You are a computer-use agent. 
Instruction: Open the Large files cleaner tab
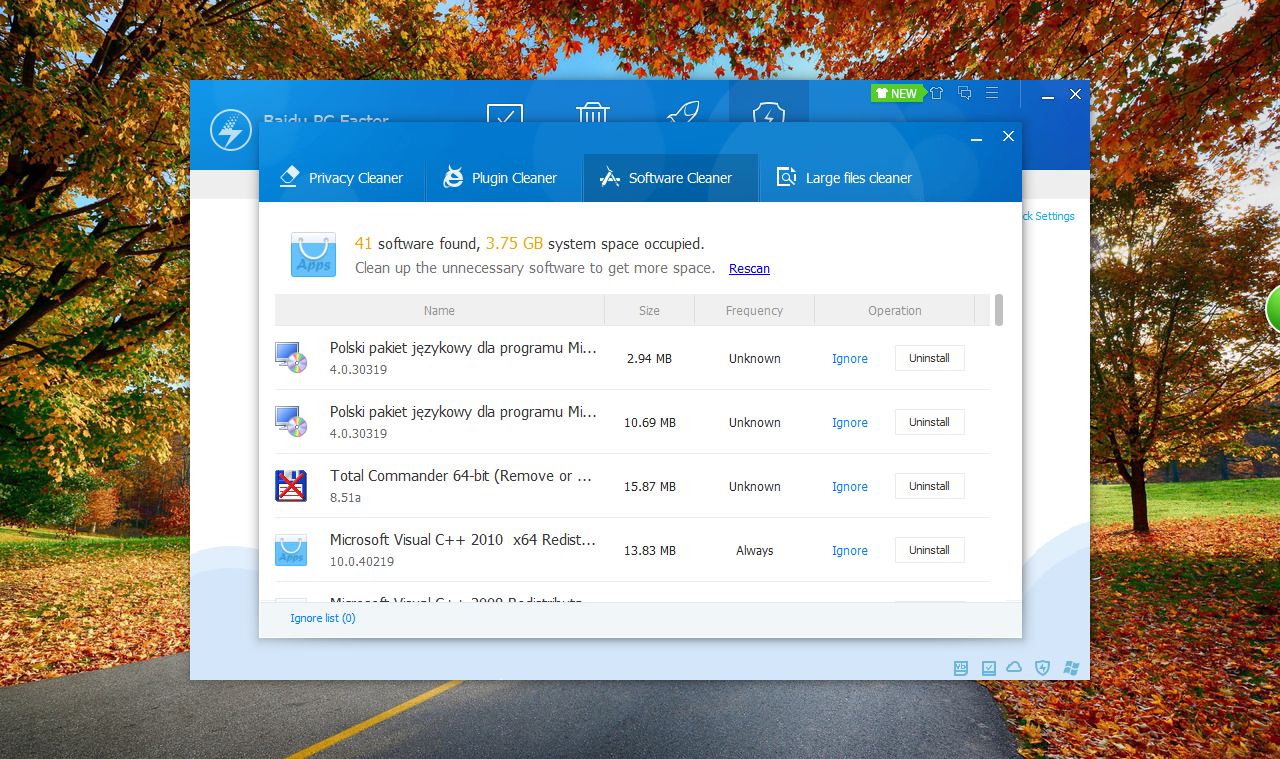[x=846, y=178]
